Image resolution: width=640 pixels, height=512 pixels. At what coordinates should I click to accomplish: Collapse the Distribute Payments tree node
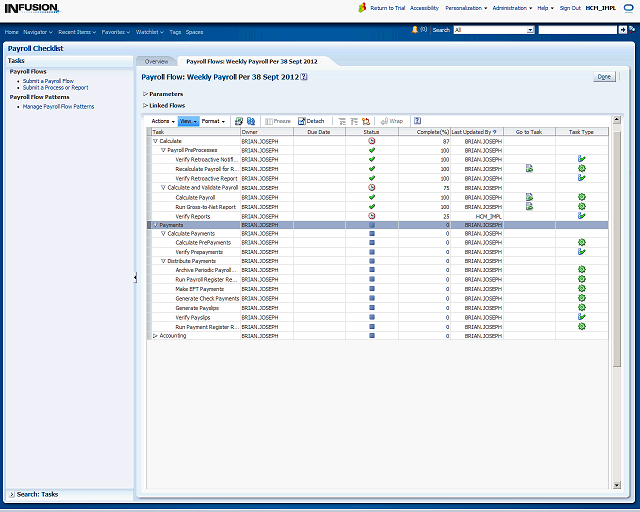[x=163, y=261]
